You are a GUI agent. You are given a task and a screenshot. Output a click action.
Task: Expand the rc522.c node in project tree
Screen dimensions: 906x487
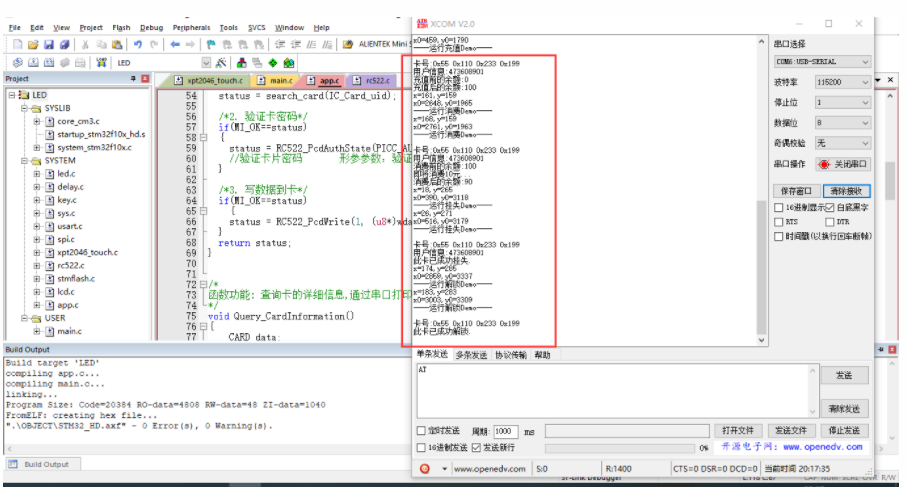tap(37, 266)
